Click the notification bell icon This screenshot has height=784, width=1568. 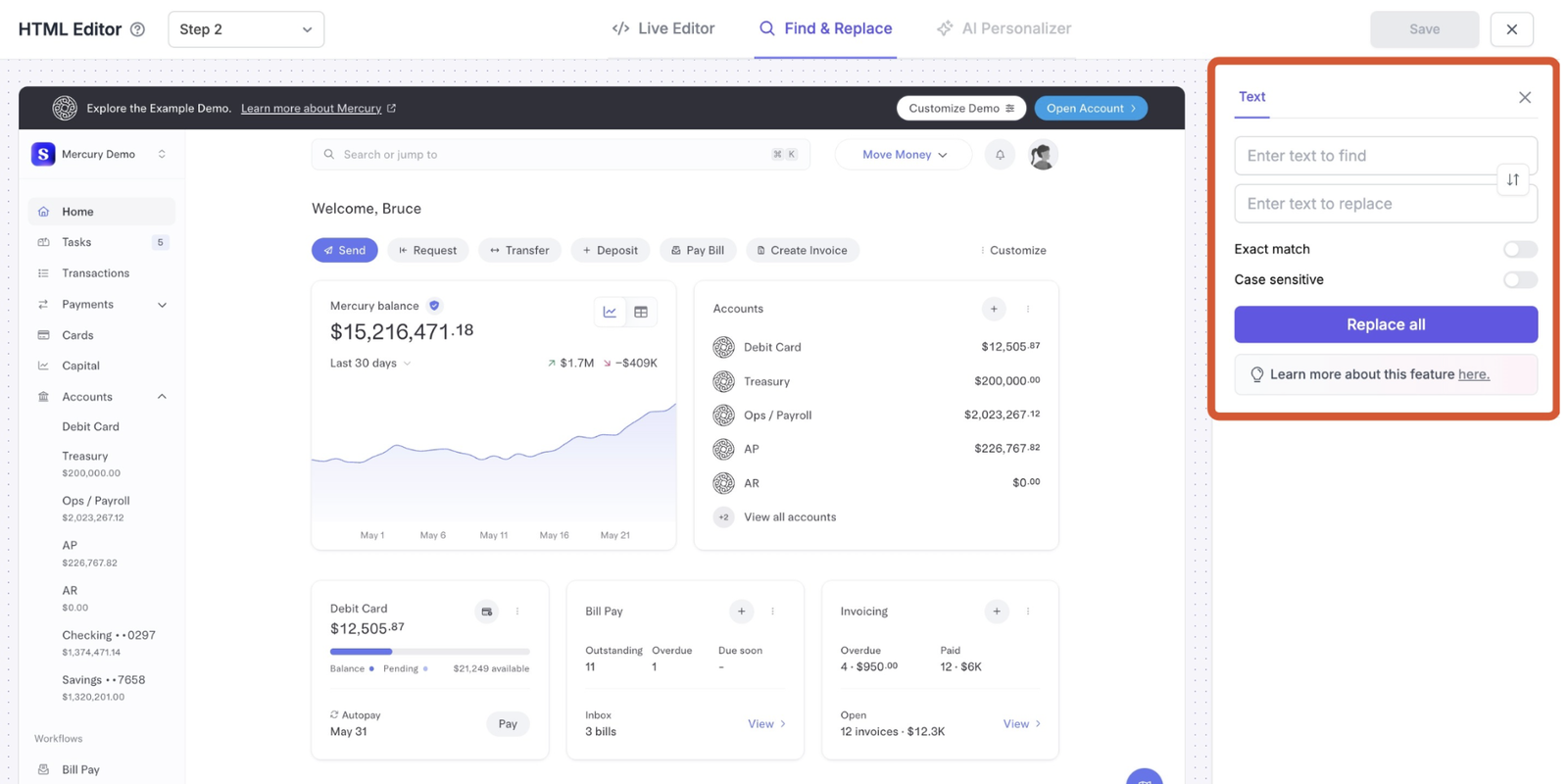tap(1000, 155)
